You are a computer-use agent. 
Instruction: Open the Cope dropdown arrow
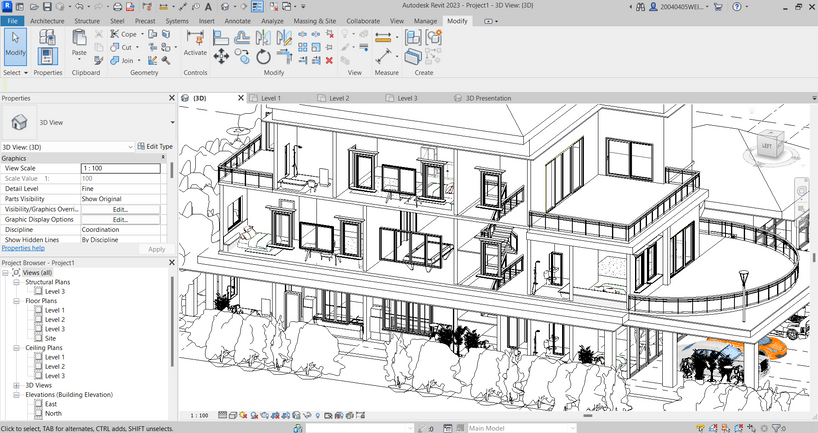click(x=142, y=34)
